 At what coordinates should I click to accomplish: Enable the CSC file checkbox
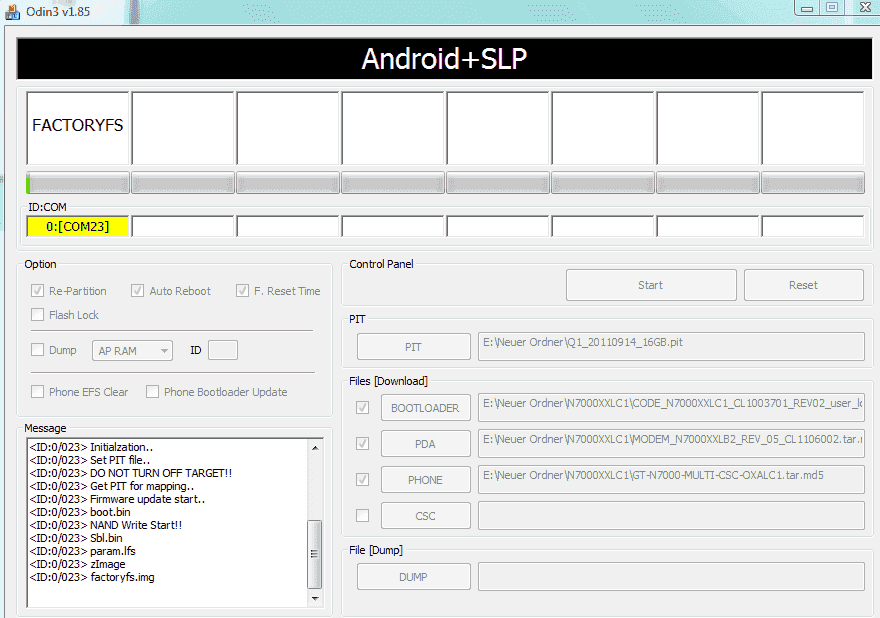[x=363, y=515]
